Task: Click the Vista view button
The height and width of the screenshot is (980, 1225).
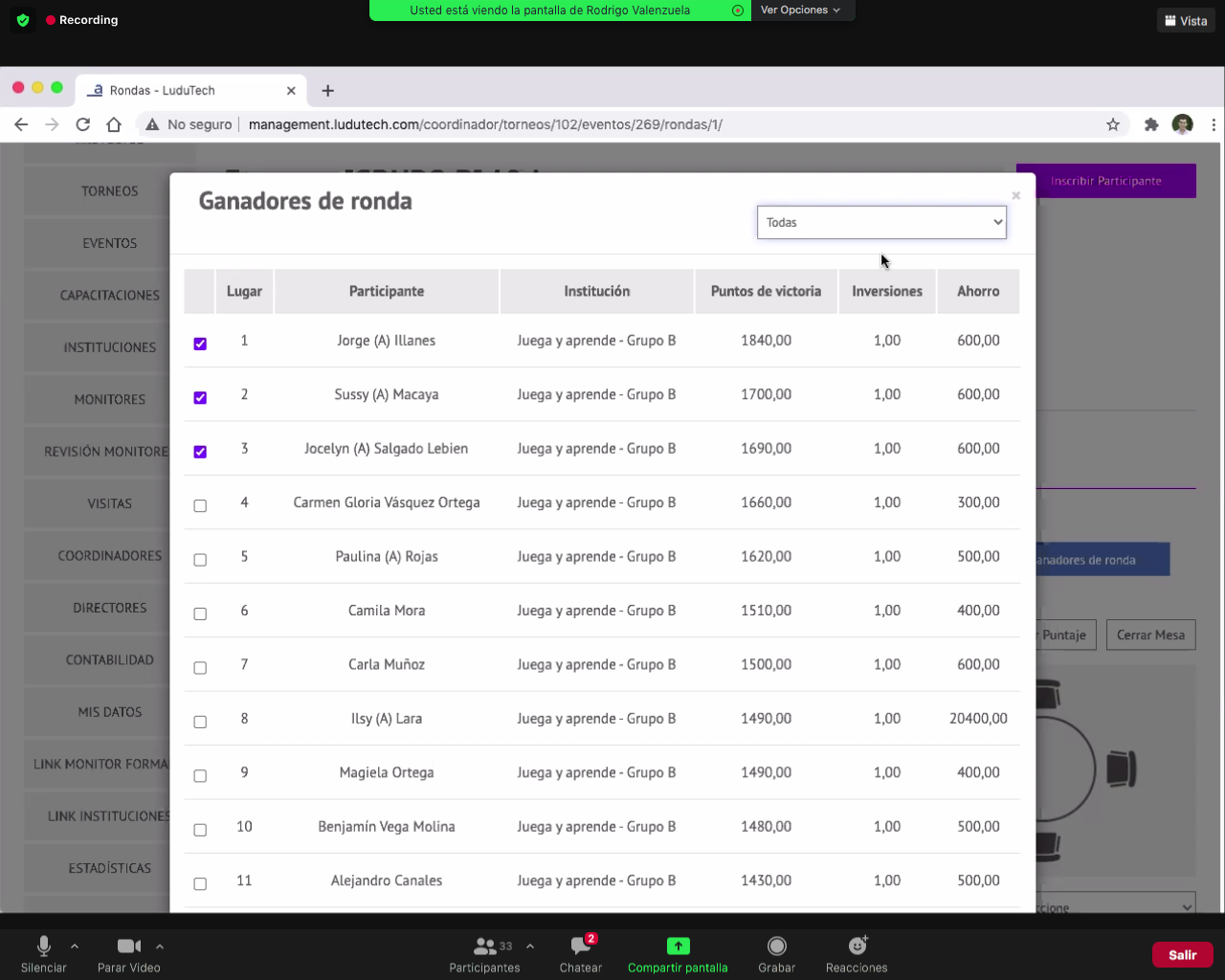Action: pyautogui.click(x=1186, y=20)
